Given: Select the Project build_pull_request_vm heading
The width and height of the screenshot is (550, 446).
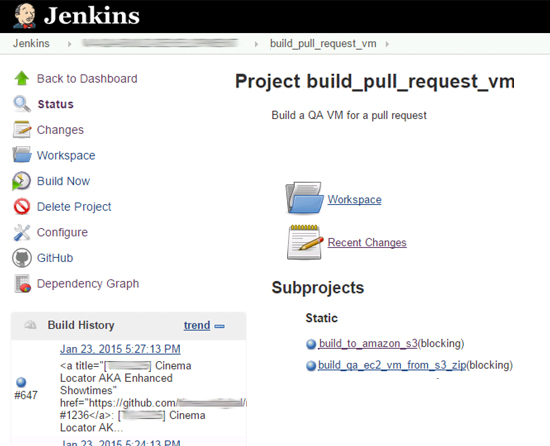Looking at the screenshot, I should click(x=375, y=81).
